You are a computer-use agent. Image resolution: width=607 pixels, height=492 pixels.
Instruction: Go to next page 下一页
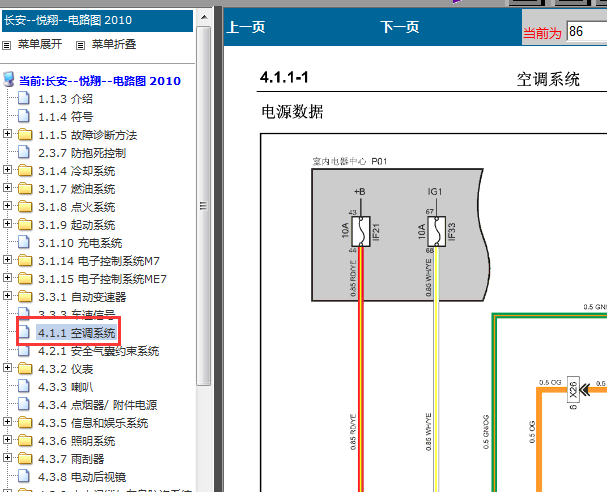pyautogui.click(x=400, y=27)
